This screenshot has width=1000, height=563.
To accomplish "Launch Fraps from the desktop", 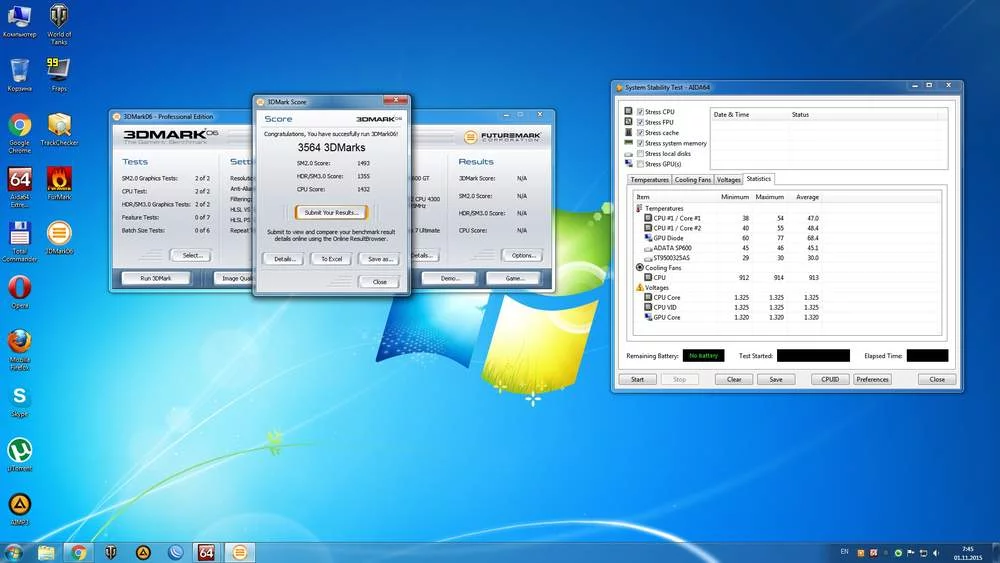I will click(x=59, y=70).
